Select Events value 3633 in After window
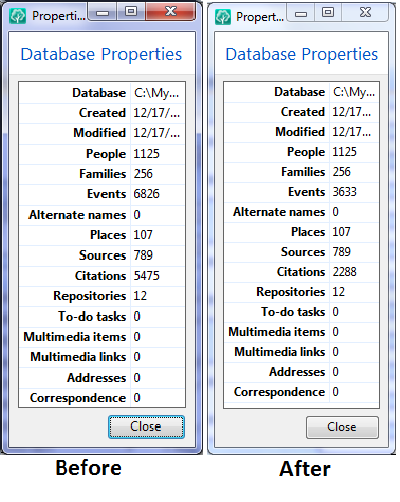 (x=345, y=192)
